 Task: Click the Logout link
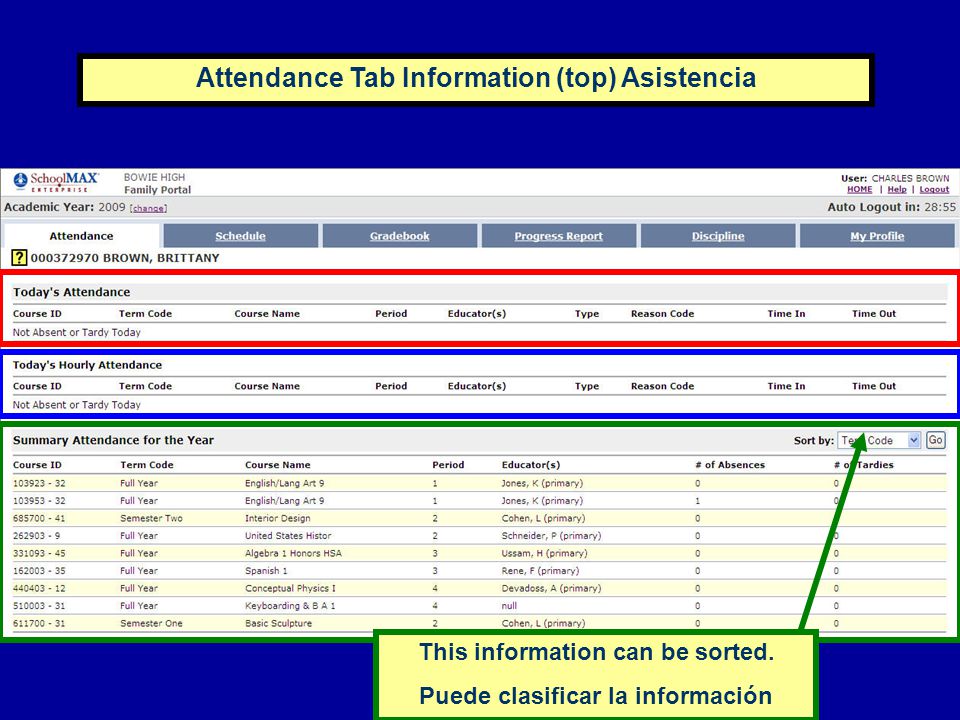[x=934, y=190]
